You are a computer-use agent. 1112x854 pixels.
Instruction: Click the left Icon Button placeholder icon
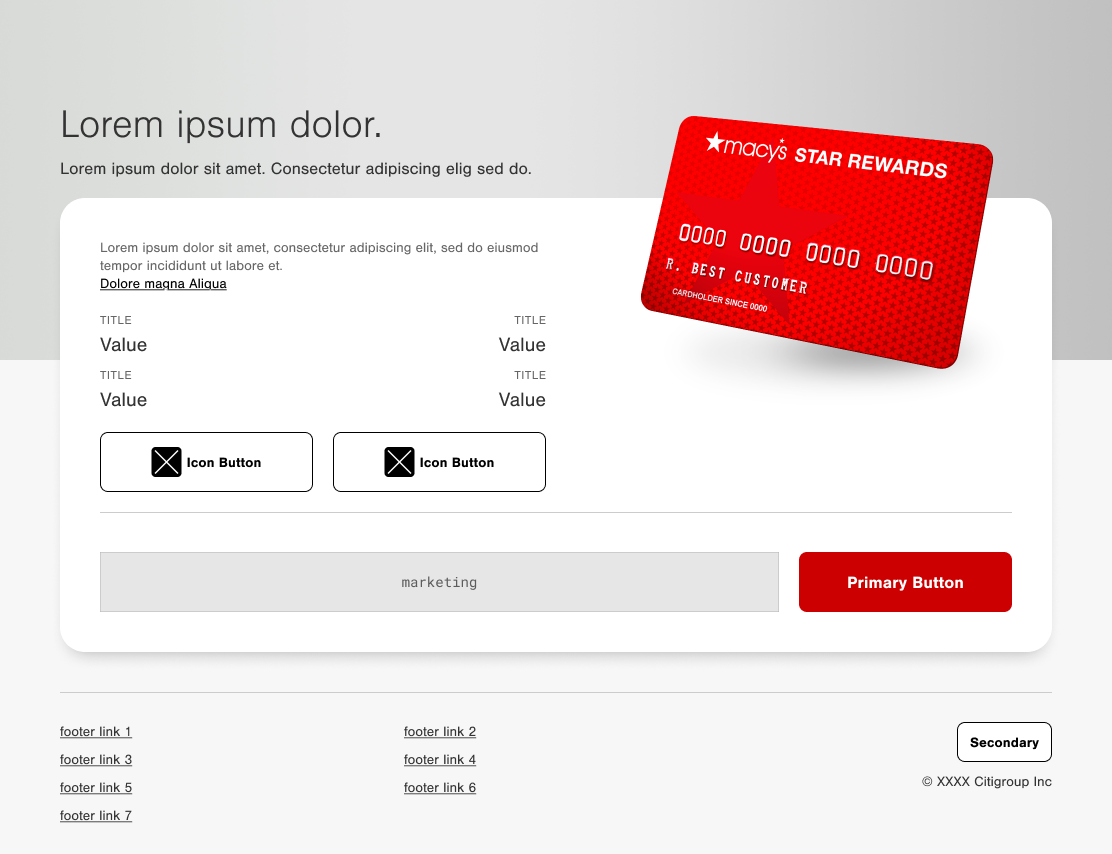point(167,462)
